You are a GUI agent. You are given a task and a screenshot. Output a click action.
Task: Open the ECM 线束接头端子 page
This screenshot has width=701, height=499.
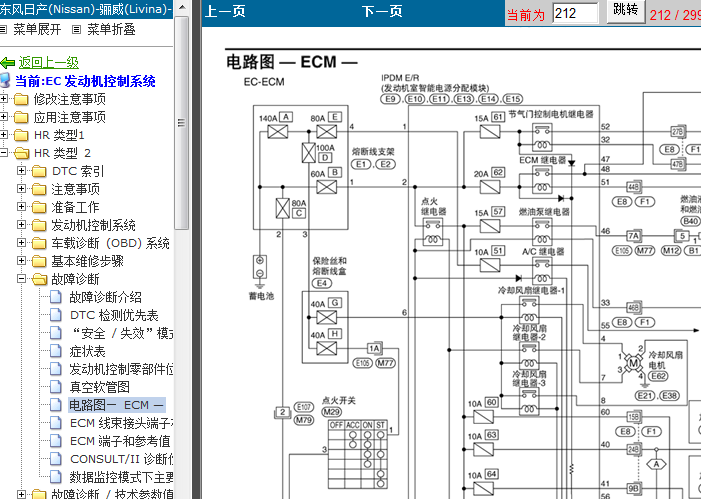(x=122, y=423)
